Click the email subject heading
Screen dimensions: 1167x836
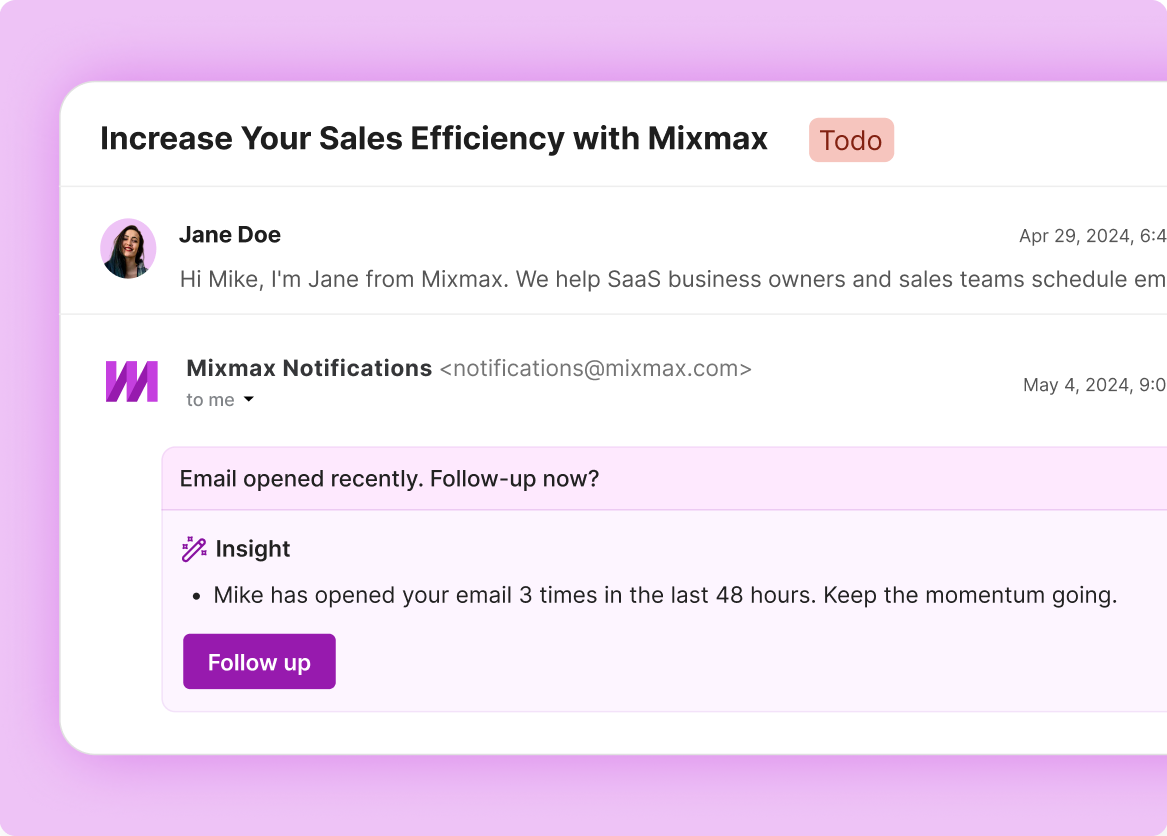(x=434, y=139)
